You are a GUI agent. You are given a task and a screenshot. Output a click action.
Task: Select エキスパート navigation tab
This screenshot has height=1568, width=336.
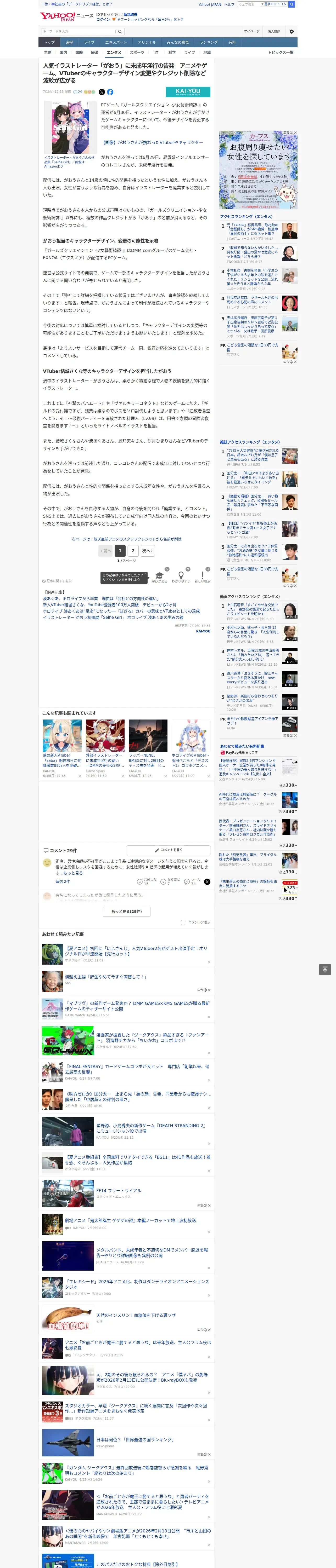point(116,43)
